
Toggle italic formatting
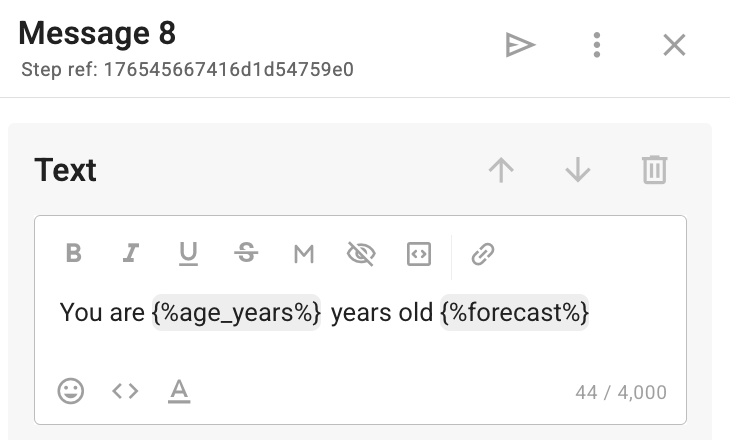[130, 254]
